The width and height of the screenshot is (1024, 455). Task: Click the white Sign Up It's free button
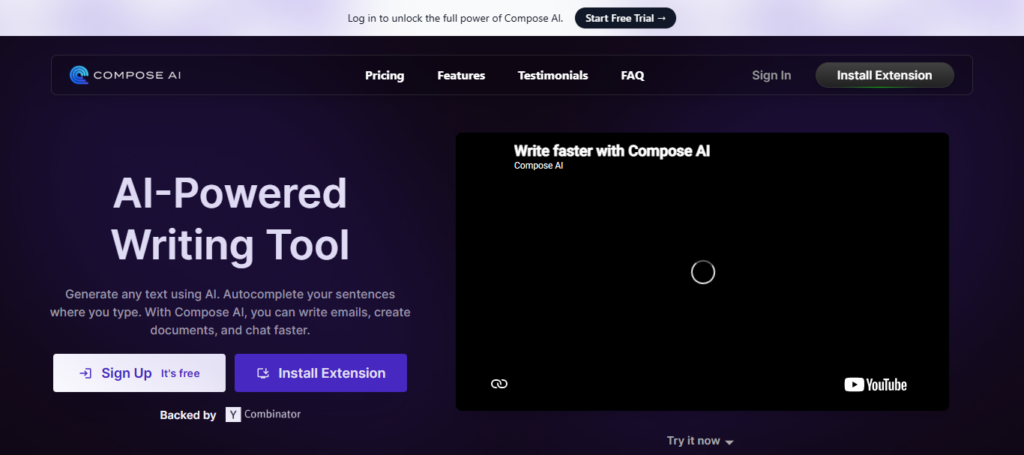tap(139, 373)
